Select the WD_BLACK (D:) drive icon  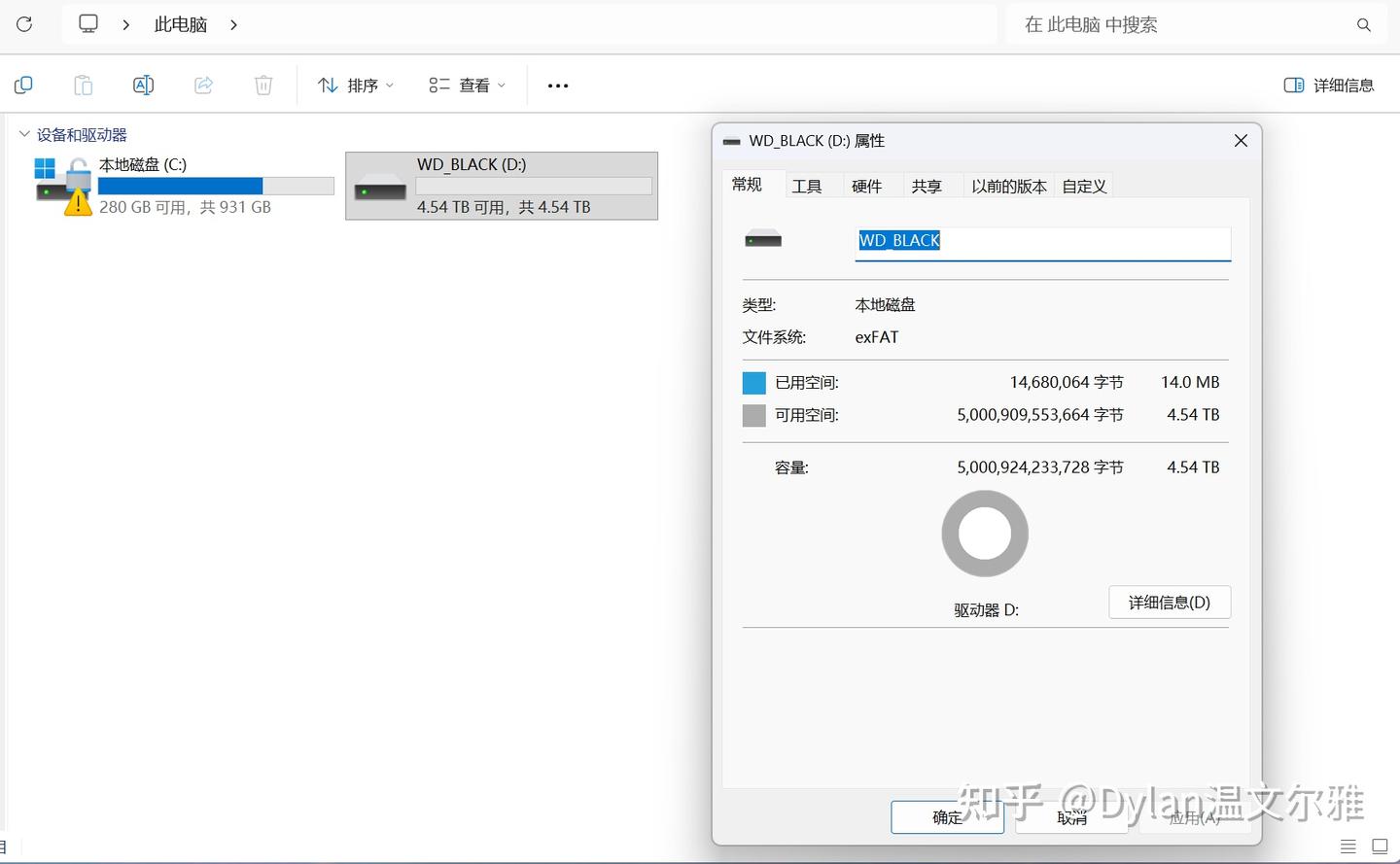(x=380, y=188)
